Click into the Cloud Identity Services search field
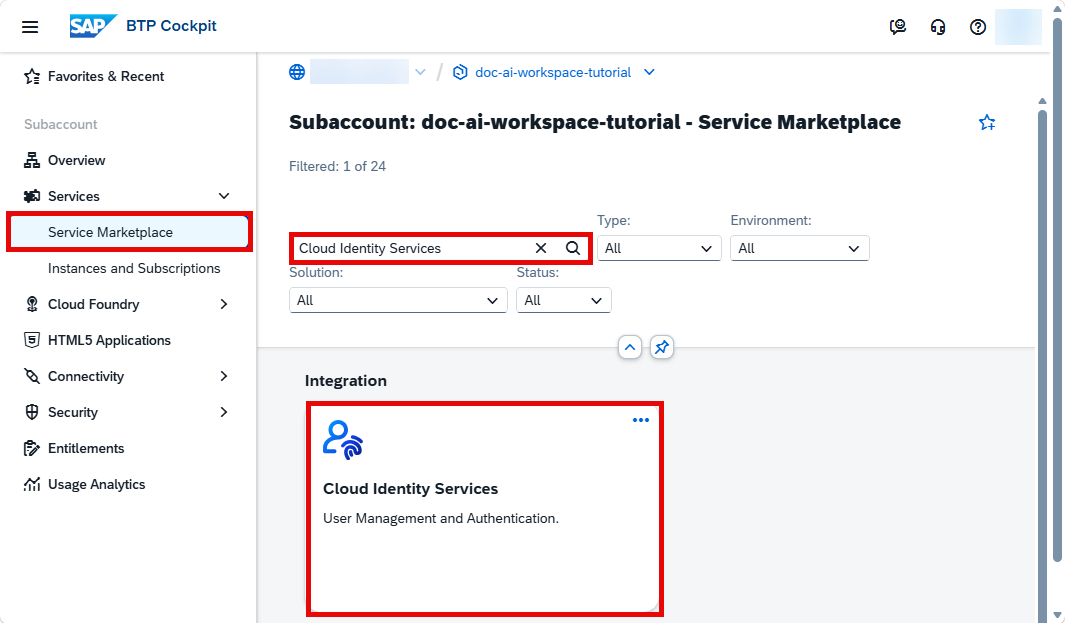 coord(412,248)
